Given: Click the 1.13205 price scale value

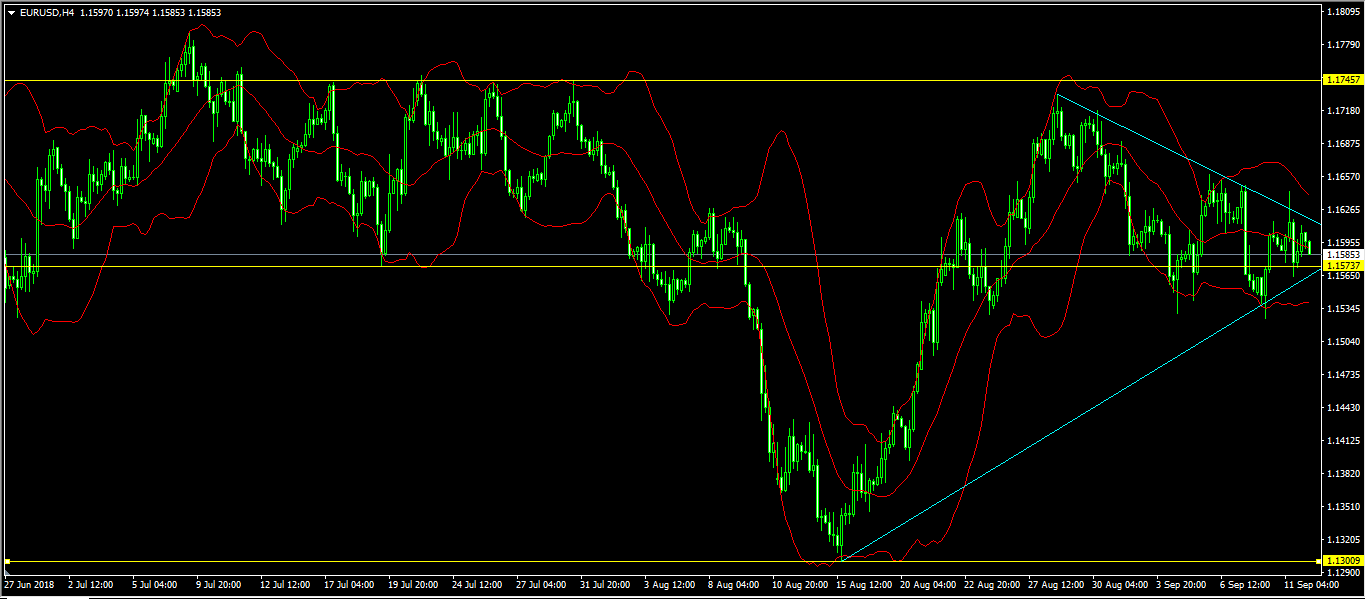Looking at the screenshot, I should [1343, 540].
